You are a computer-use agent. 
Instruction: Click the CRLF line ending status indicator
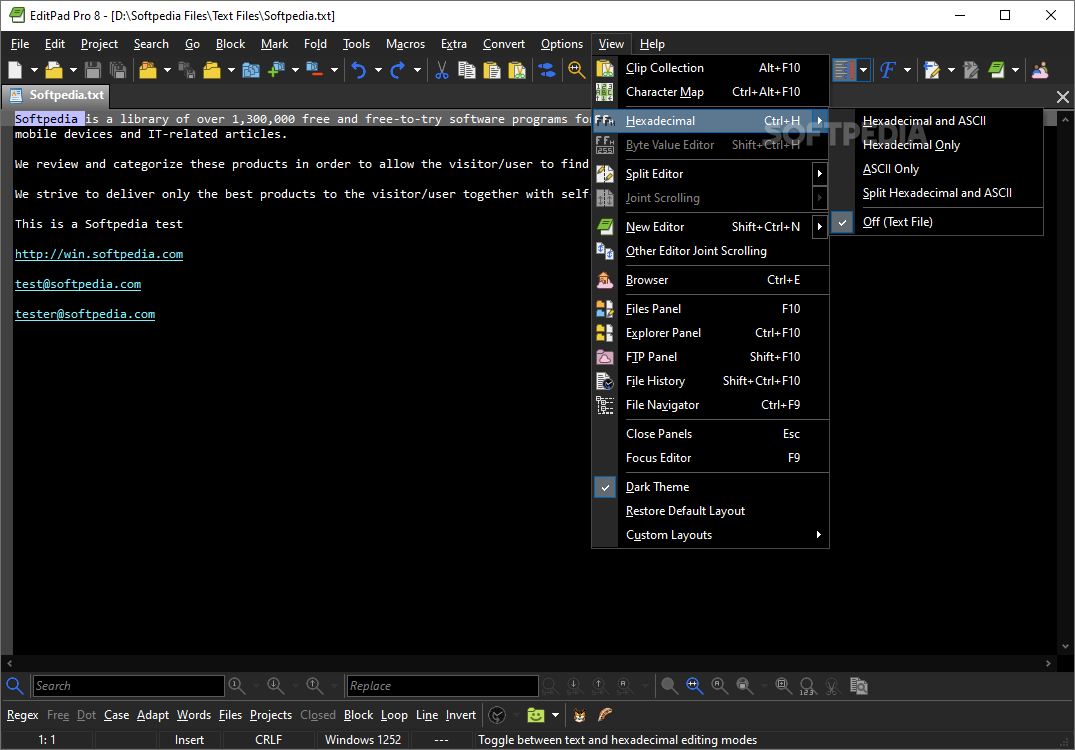pos(269,740)
